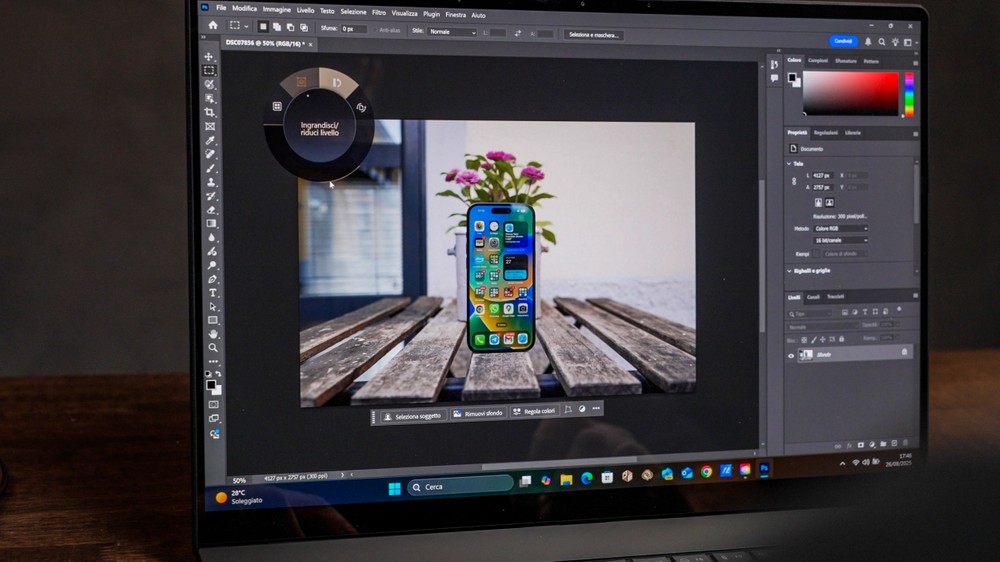Select the Rectangle shape tool
1000x562 pixels.
click(x=213, y=320)
